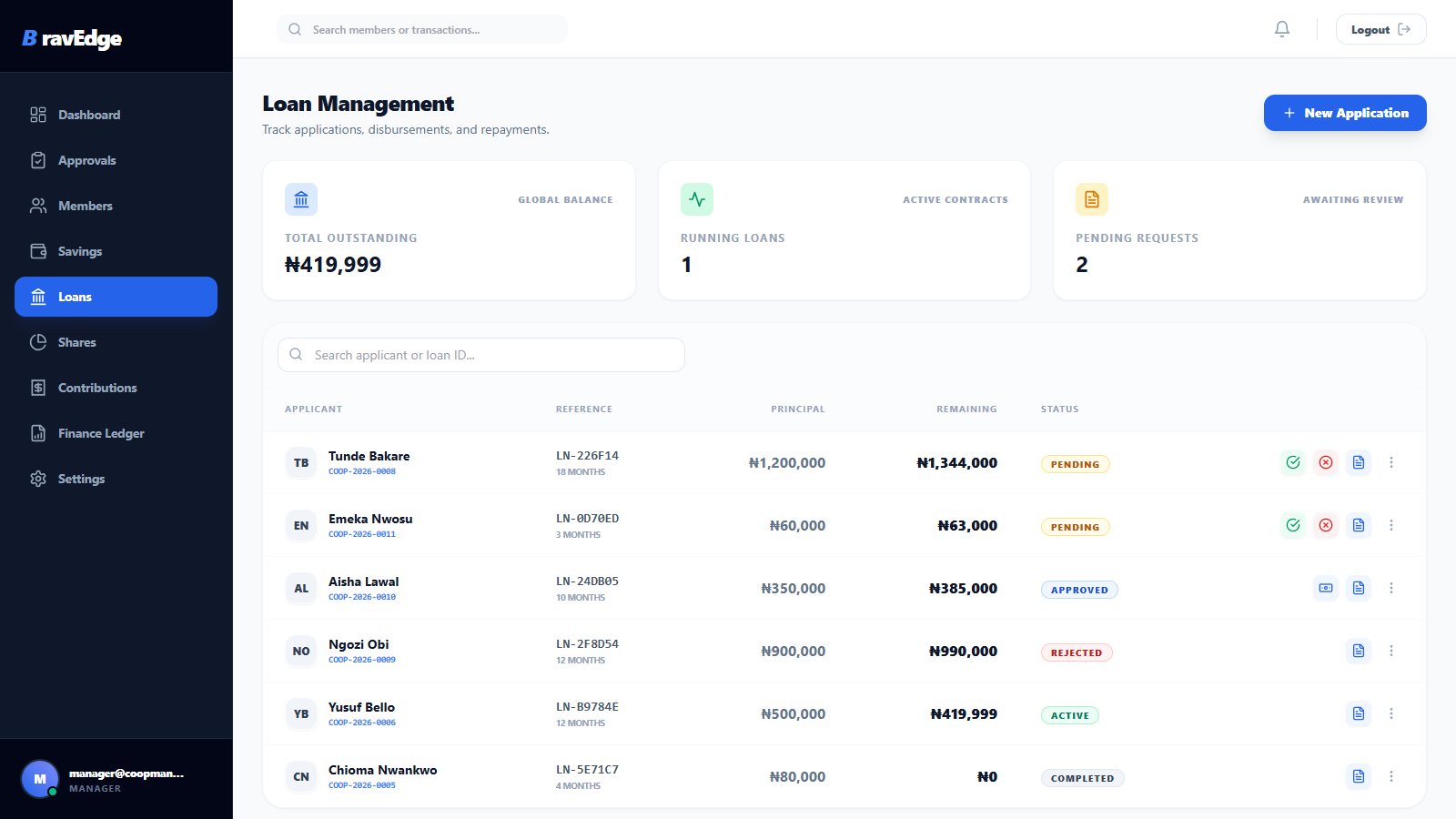Open the Savings page

pyautogui.click(x=116, y=251)
